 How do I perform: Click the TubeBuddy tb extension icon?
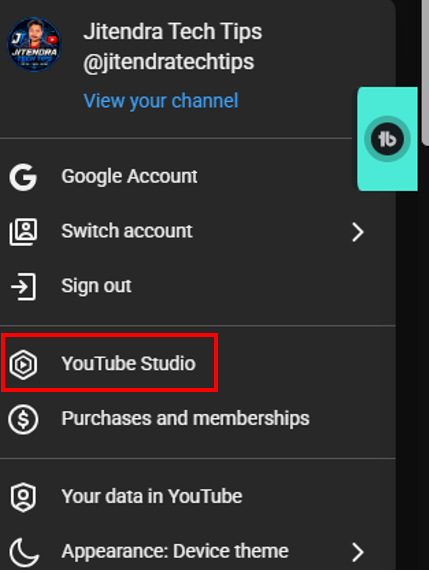387,139
